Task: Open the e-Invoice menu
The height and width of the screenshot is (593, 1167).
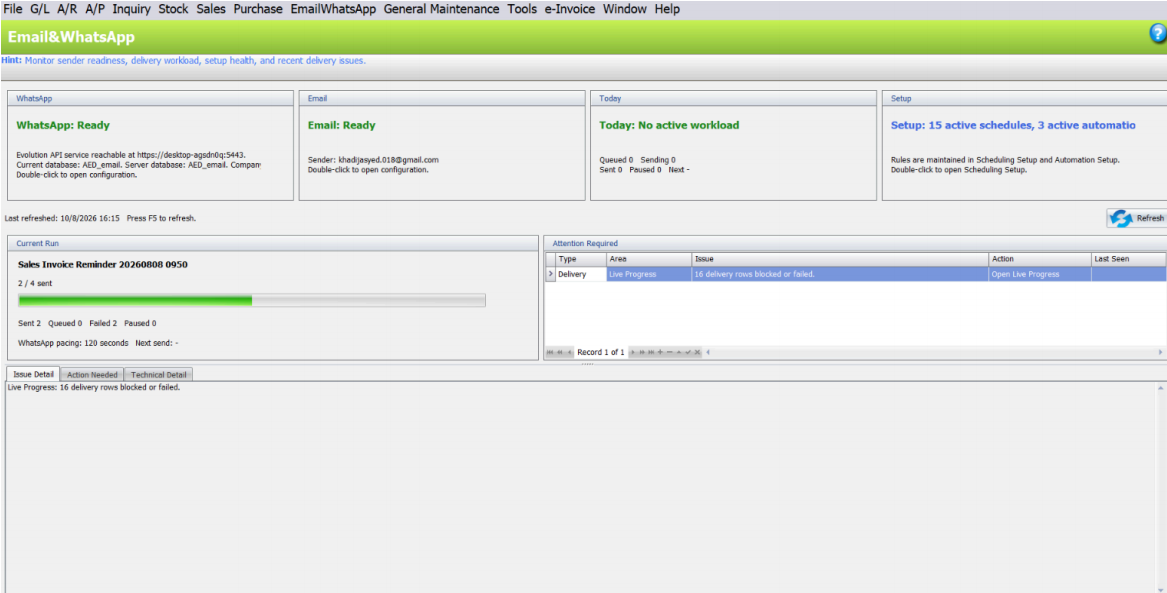Action: [570, 9]
